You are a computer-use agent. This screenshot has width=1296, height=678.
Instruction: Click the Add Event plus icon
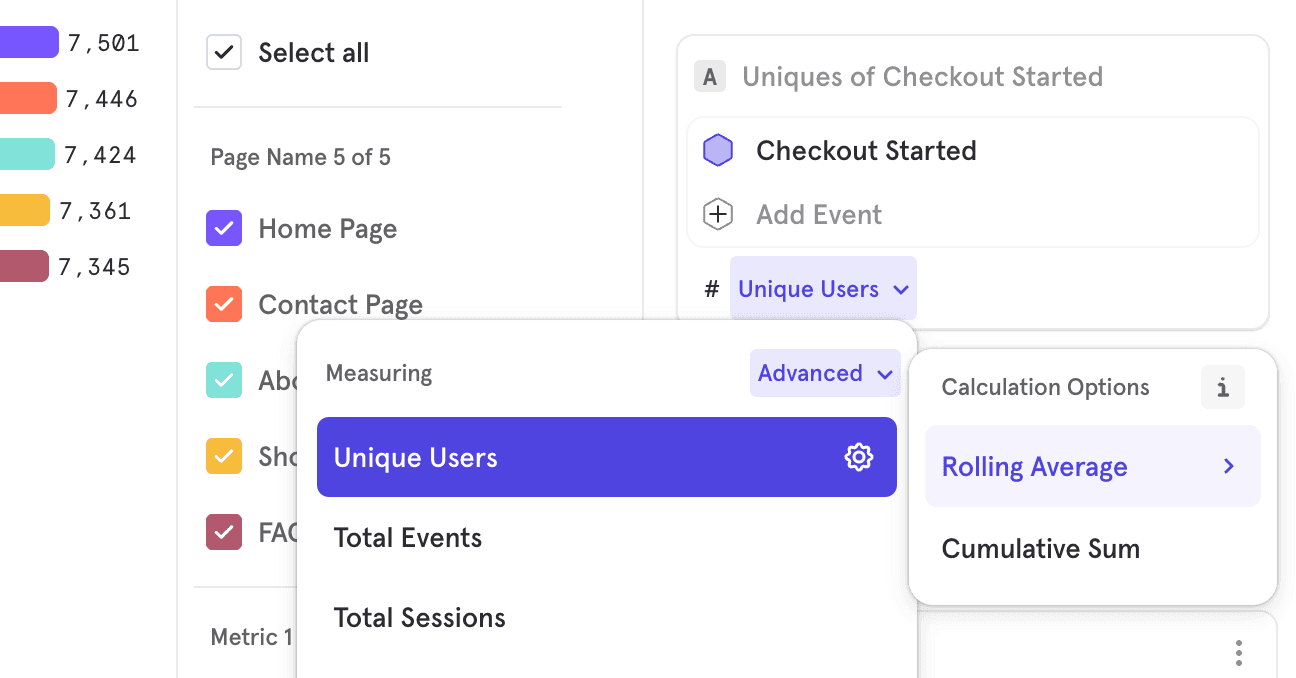(x=718, y=215)
